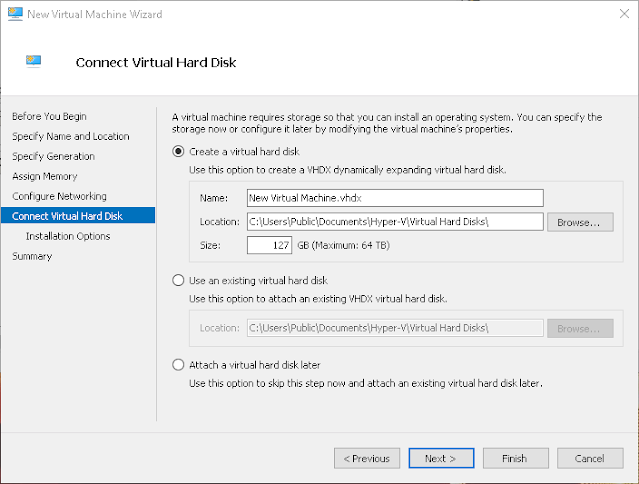
Task: Click the virtual disk Name text field
Action: click(394, 198)
